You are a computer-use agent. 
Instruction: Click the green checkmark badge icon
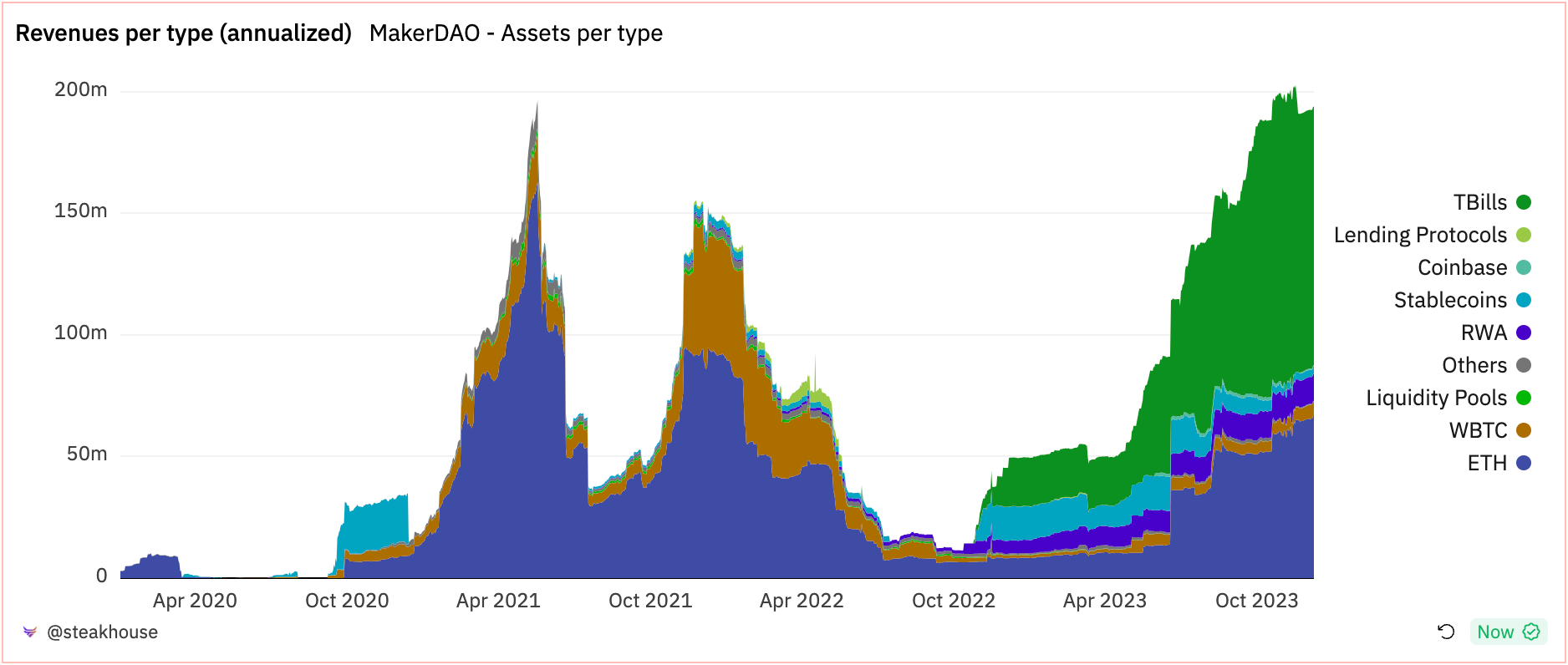pos(1531,632)
